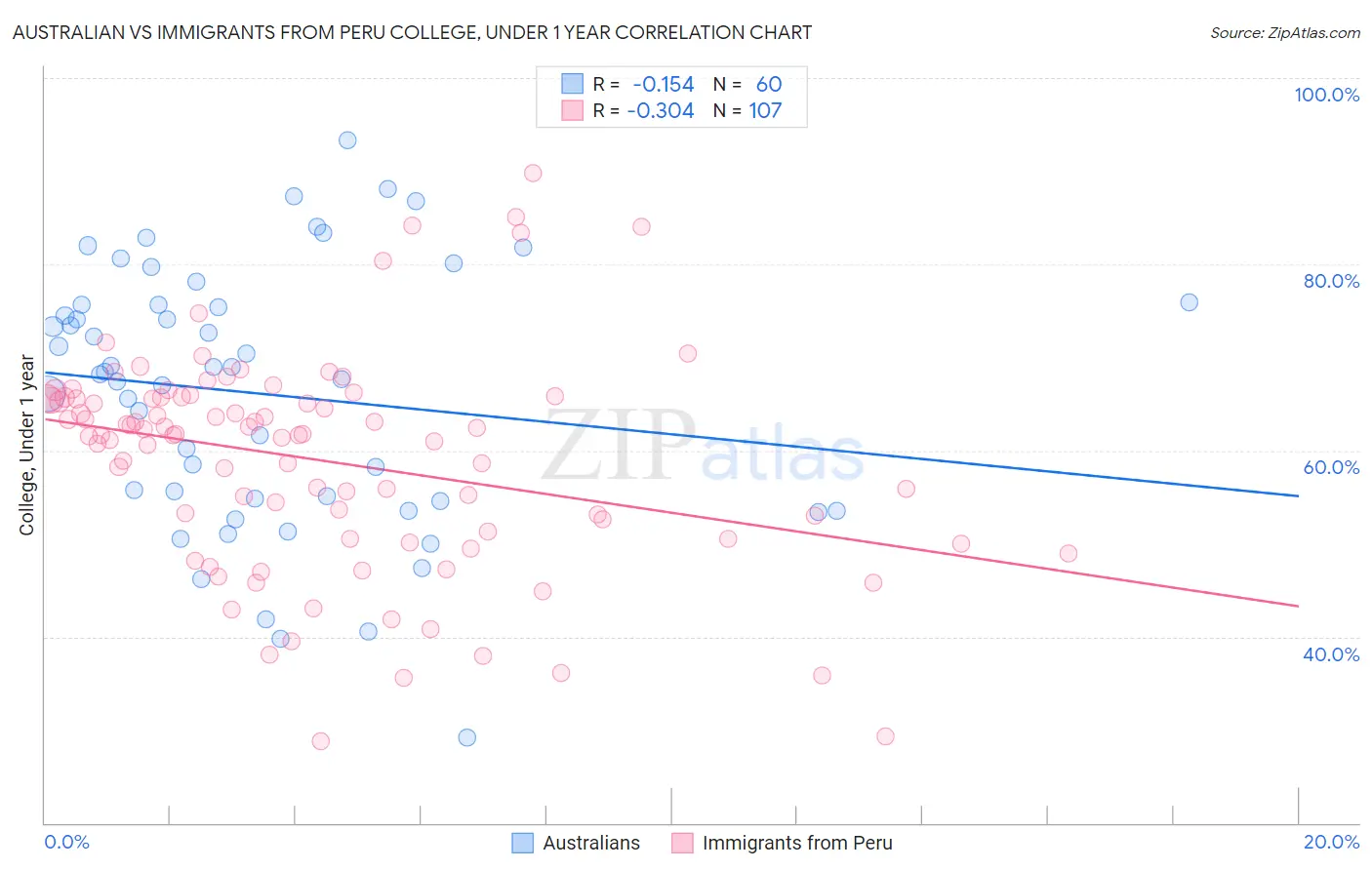
Task: Click the blue Australians legend swatch at bottom
Action: click(523, 843)
